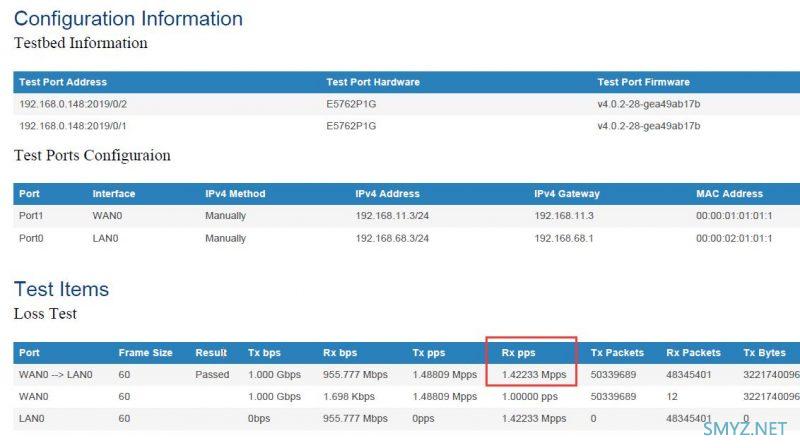Click Rx Packets value 12

[x=672, y=396]
